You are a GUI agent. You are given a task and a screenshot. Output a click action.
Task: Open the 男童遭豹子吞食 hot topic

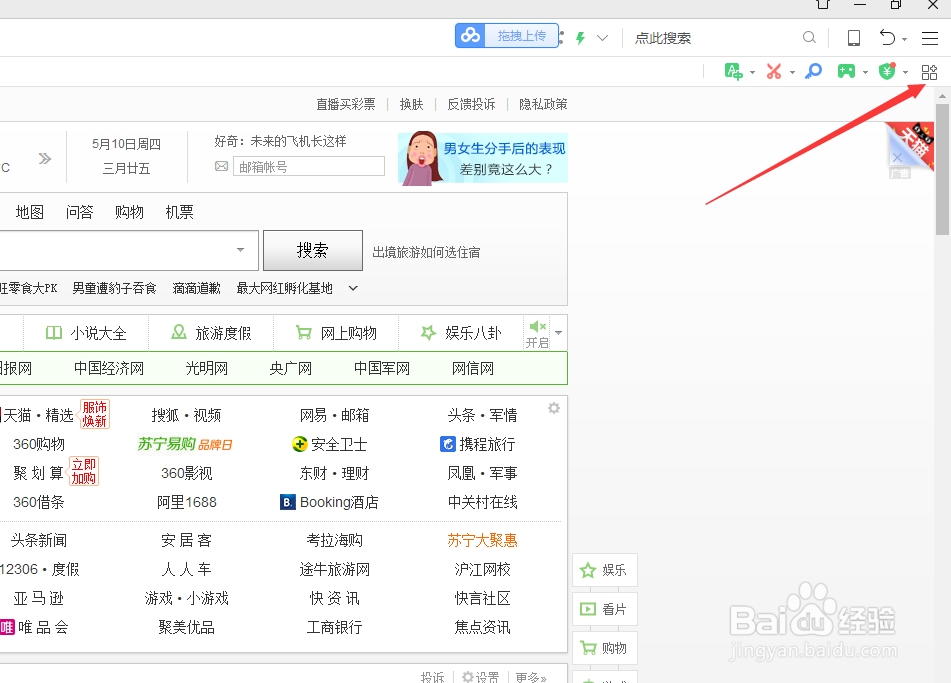pos(115,288)
